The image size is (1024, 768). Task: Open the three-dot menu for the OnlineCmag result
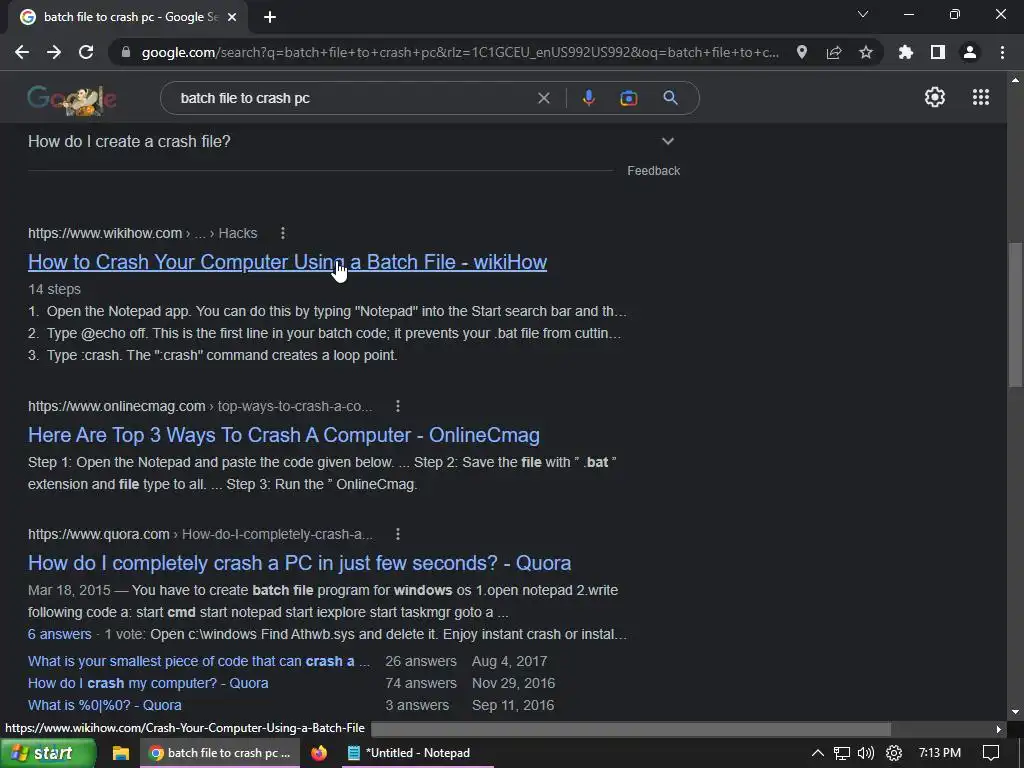(398, 406)
